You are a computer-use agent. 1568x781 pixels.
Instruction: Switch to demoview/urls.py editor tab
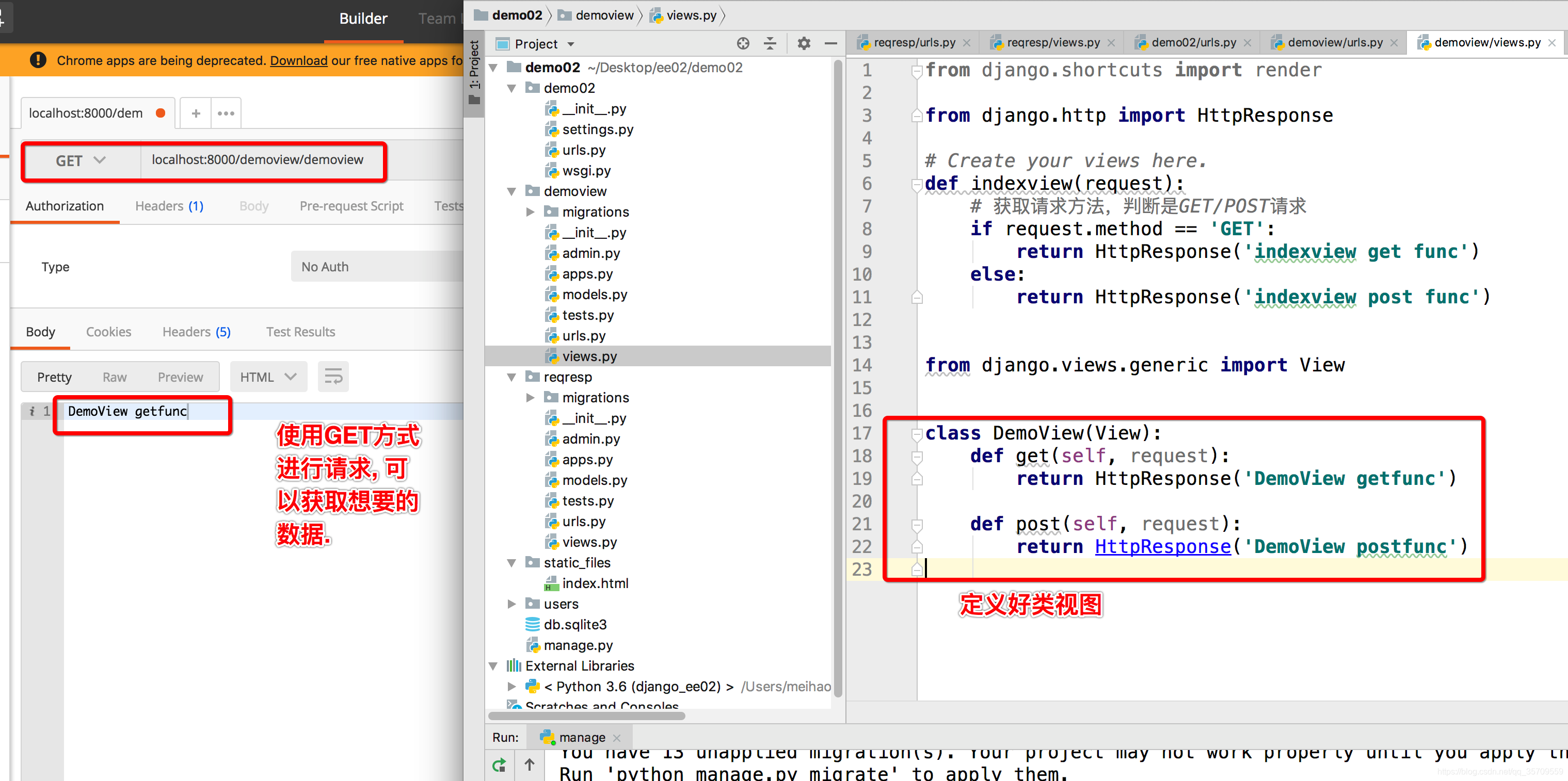point(1335,43)
